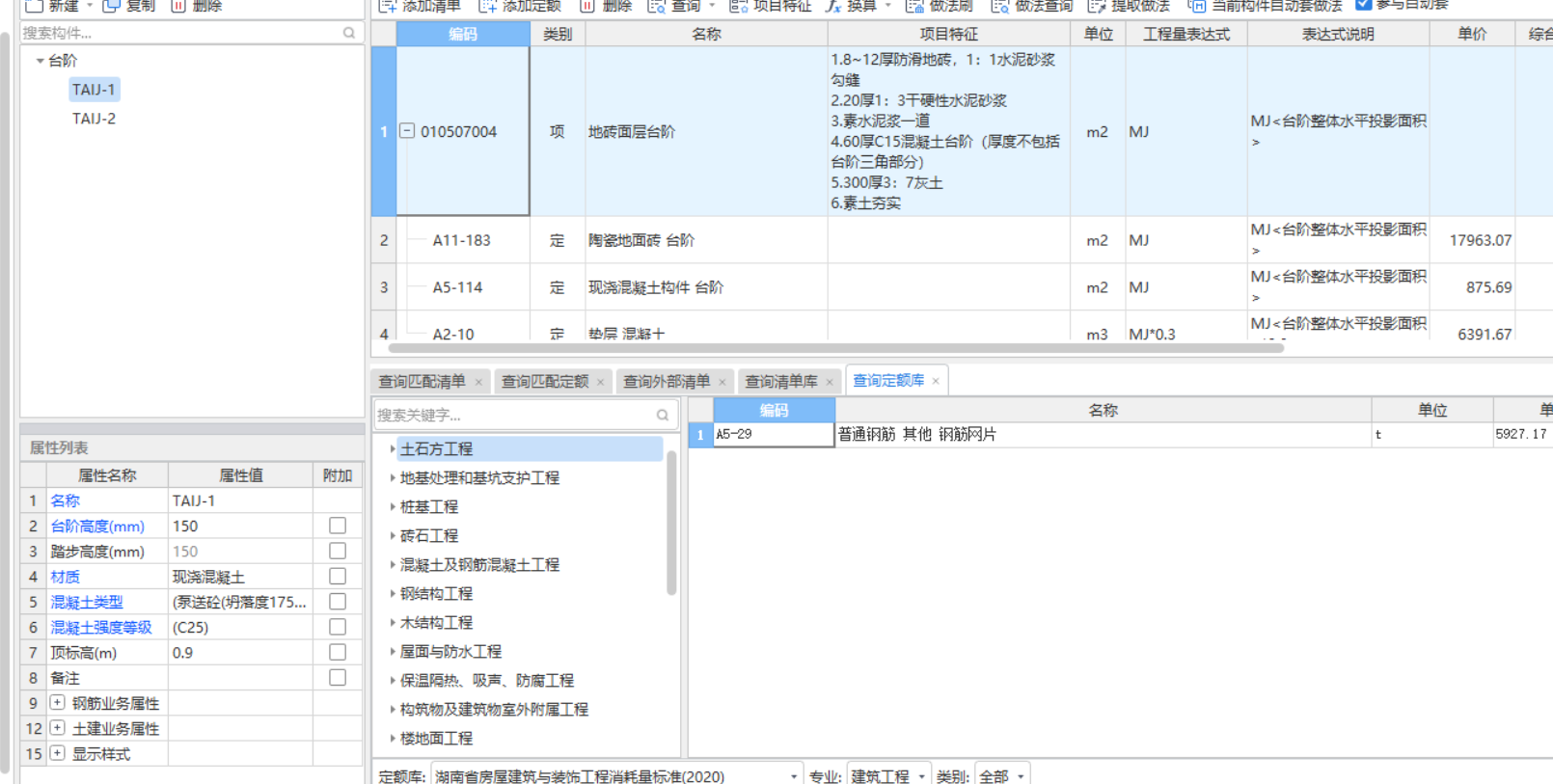Expand 土建业务属性 in the property list
Screen dimensions: 1553x784
pyautogui.click(x=58, y=727)
